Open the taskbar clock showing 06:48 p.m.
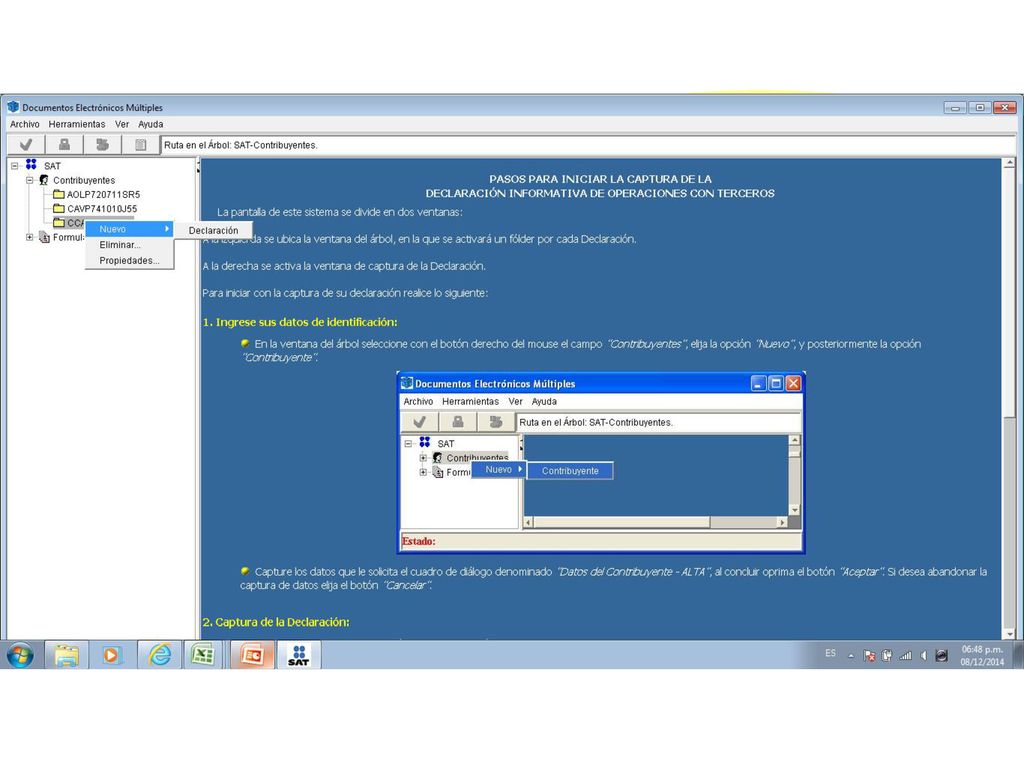This screenshot has width=1024, height=768. coord(982,655)
